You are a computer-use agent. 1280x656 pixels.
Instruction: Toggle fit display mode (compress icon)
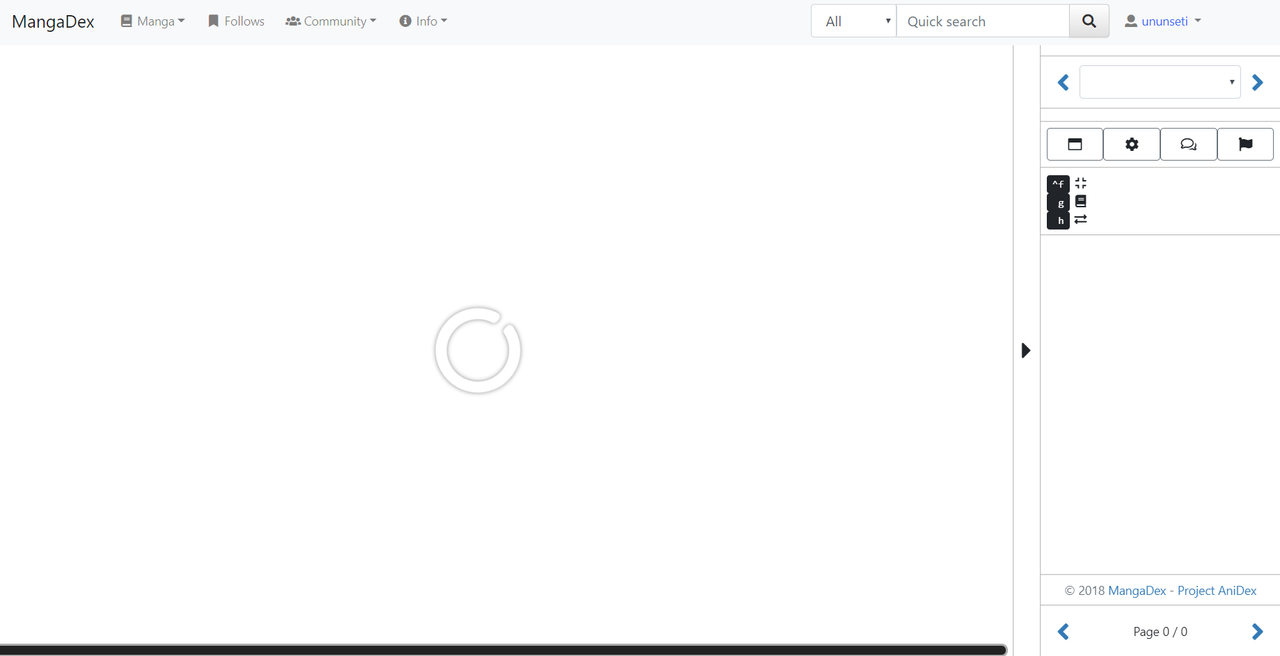tap(1080, 184)
